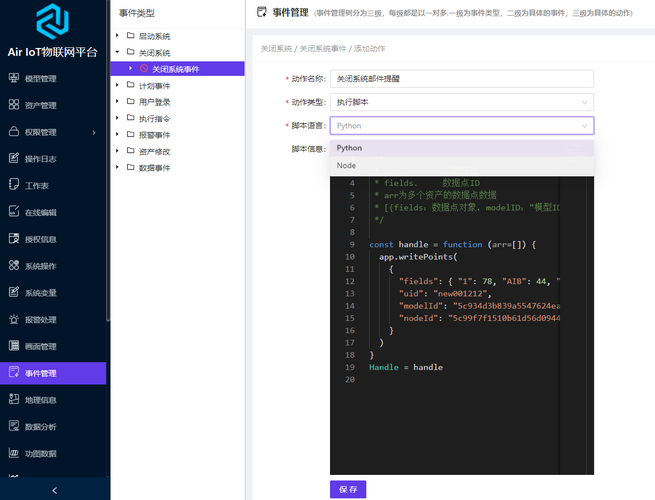Select the 用户登录 tree label
This screenshot has height=500, width=655.
[155, 102]
